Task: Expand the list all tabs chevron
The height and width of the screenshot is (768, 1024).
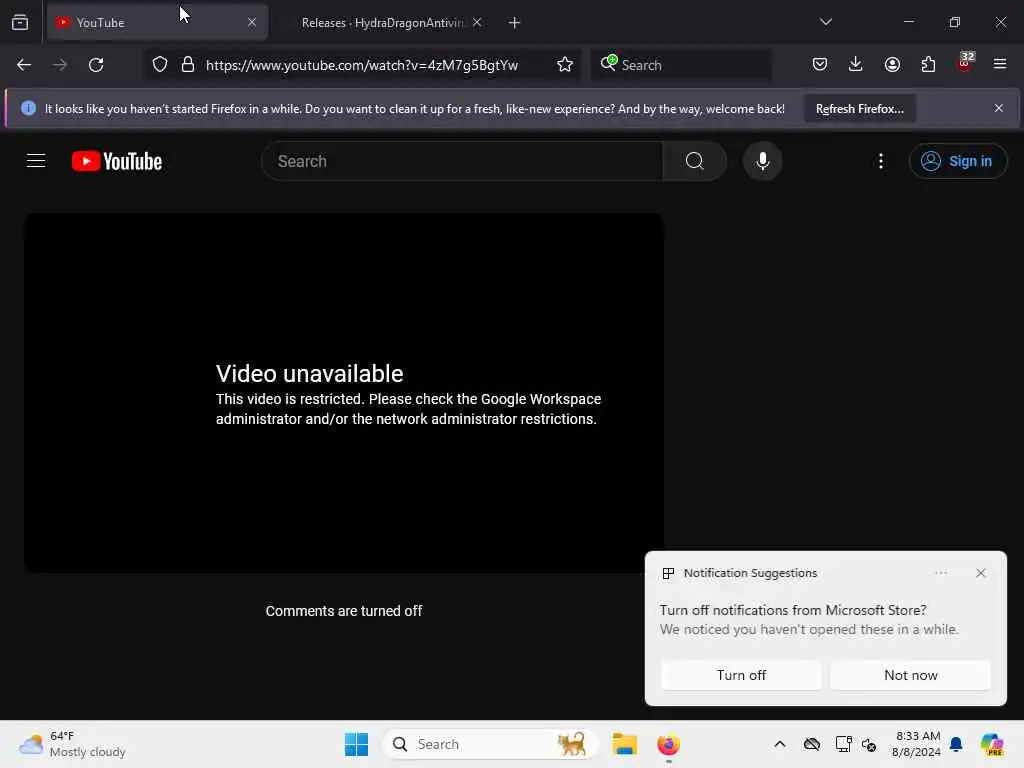Action: [x=825, y=22]
